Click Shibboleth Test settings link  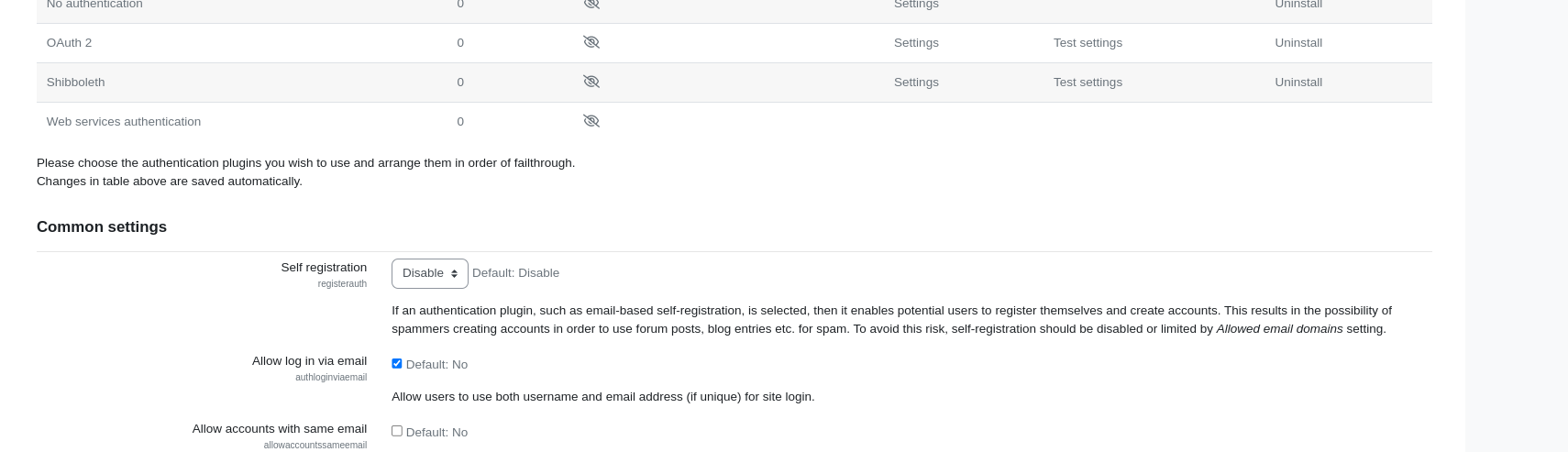pyautogui.click(x=1088, y=83)
